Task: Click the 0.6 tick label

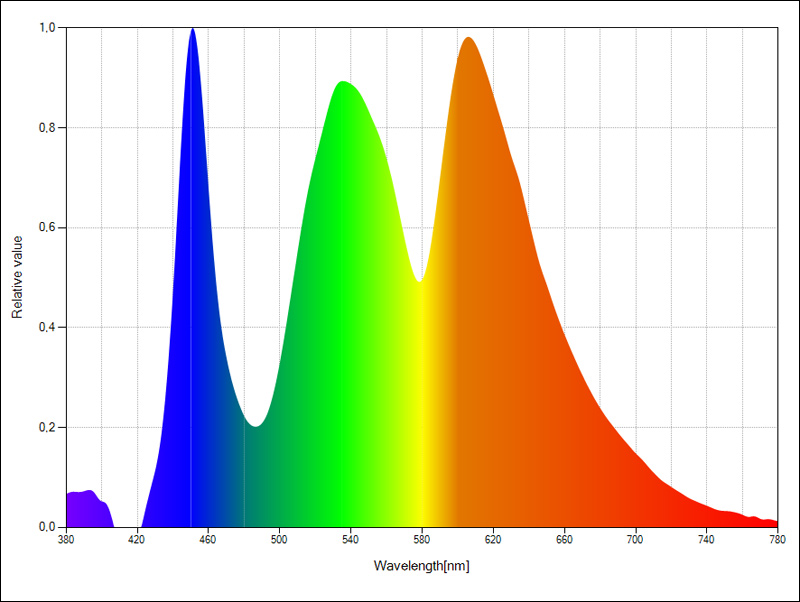Action: (x=47, y=228)
